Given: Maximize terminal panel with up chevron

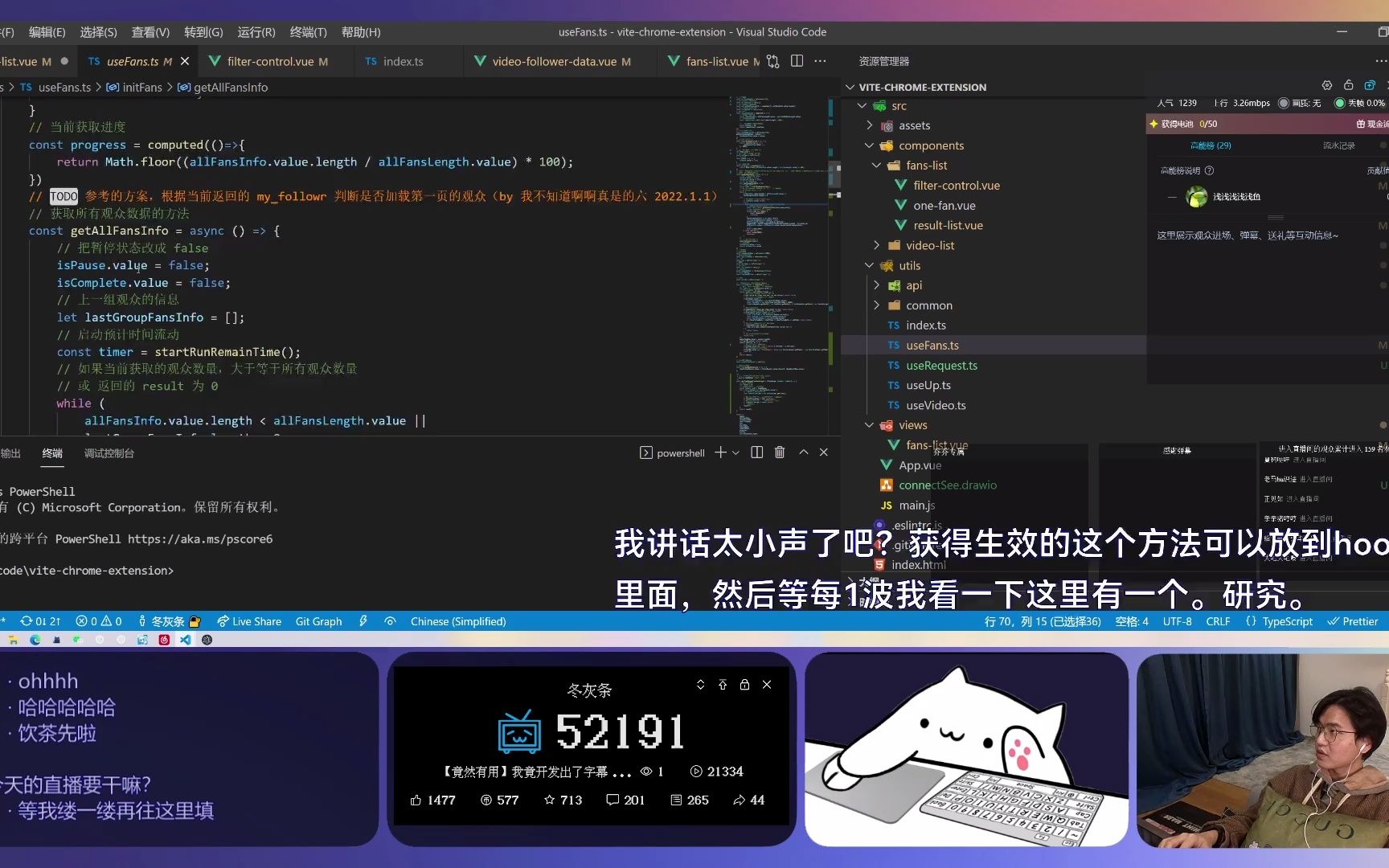Looking at the screenshot, I should 803,452.
